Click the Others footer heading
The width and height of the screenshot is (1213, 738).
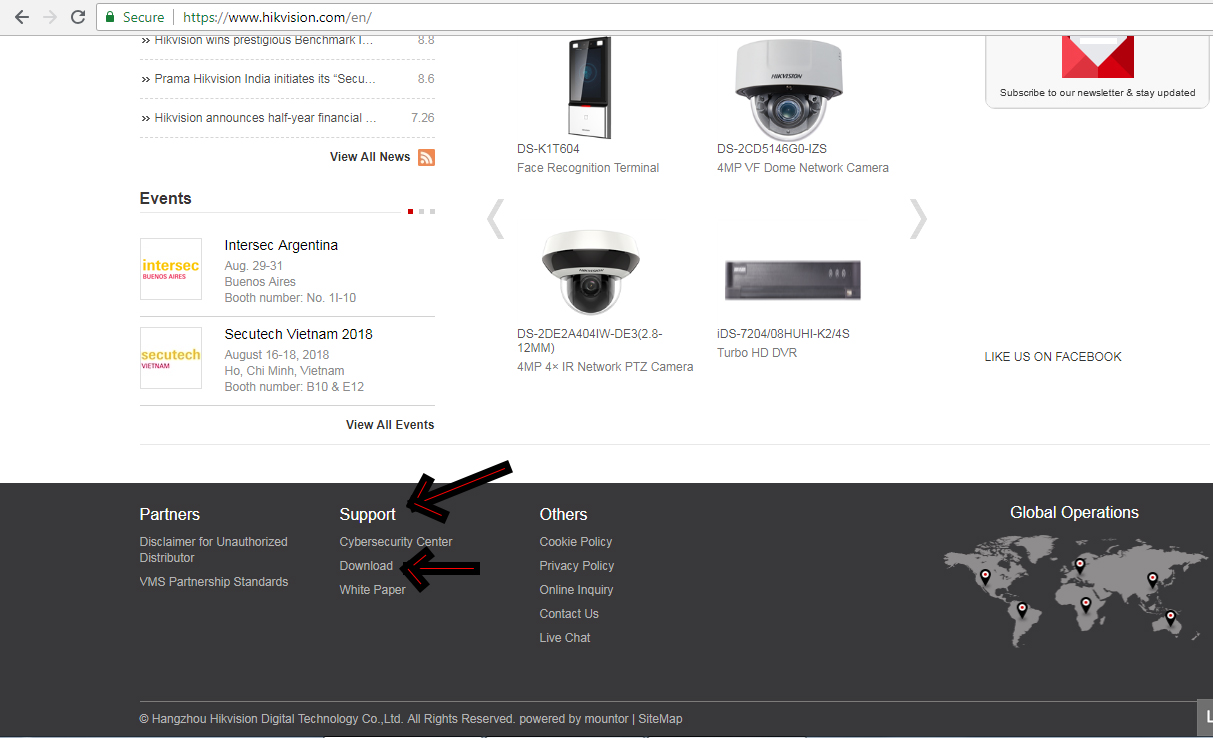(564, 514)
